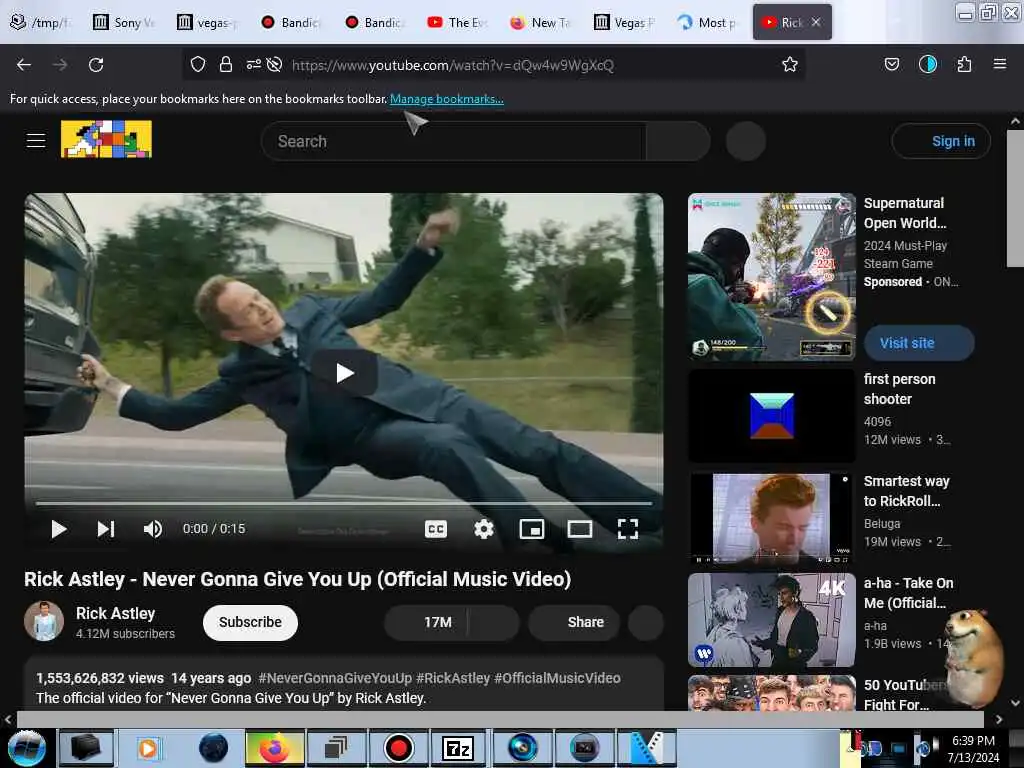Open a-ha Take On Me thumbnail
Image resolution: width=1024 pixels, height=768 pixels.
coord(772,620)
